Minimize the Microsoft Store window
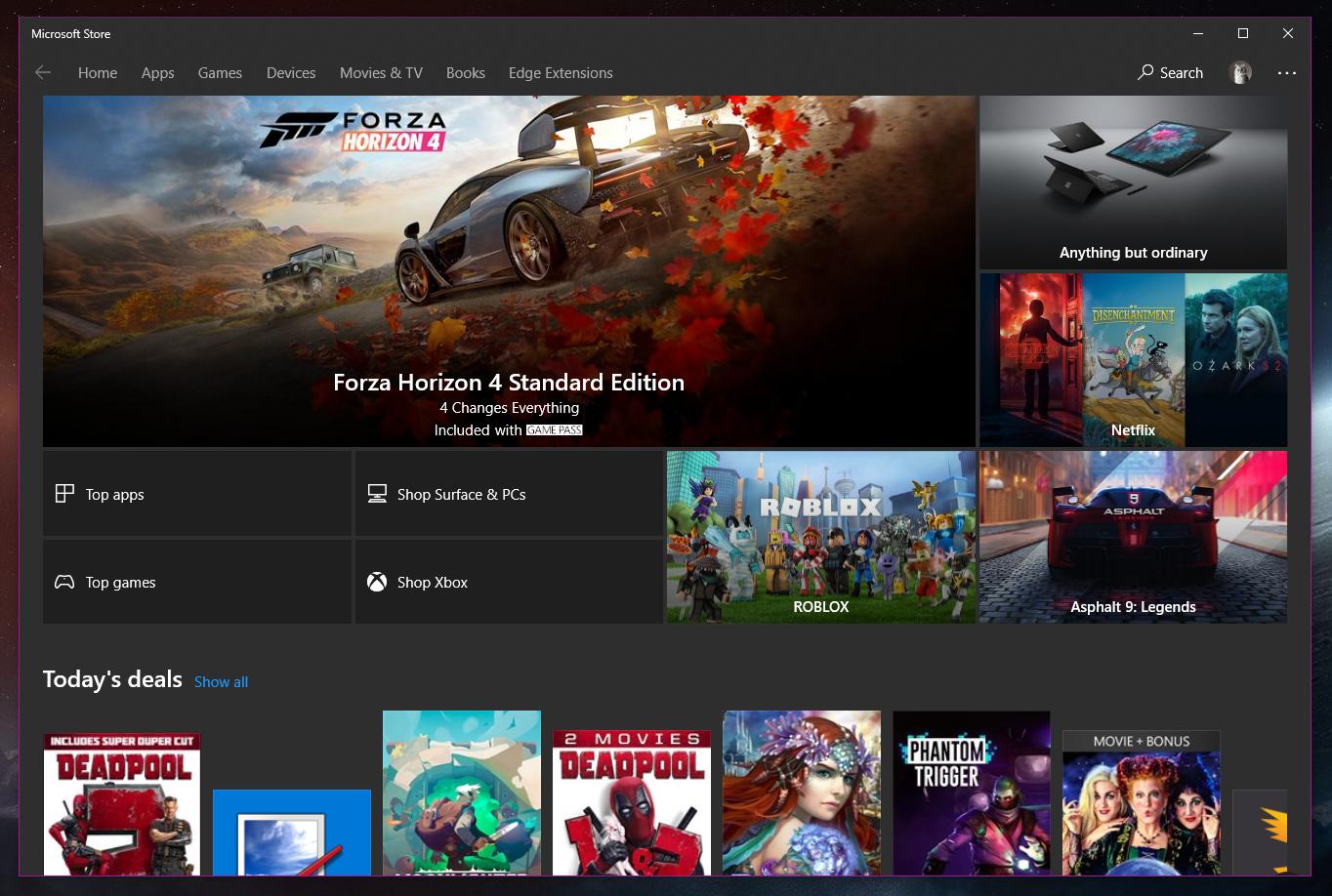This screenshot has width=1332, height=896. tap(1198, 33)
